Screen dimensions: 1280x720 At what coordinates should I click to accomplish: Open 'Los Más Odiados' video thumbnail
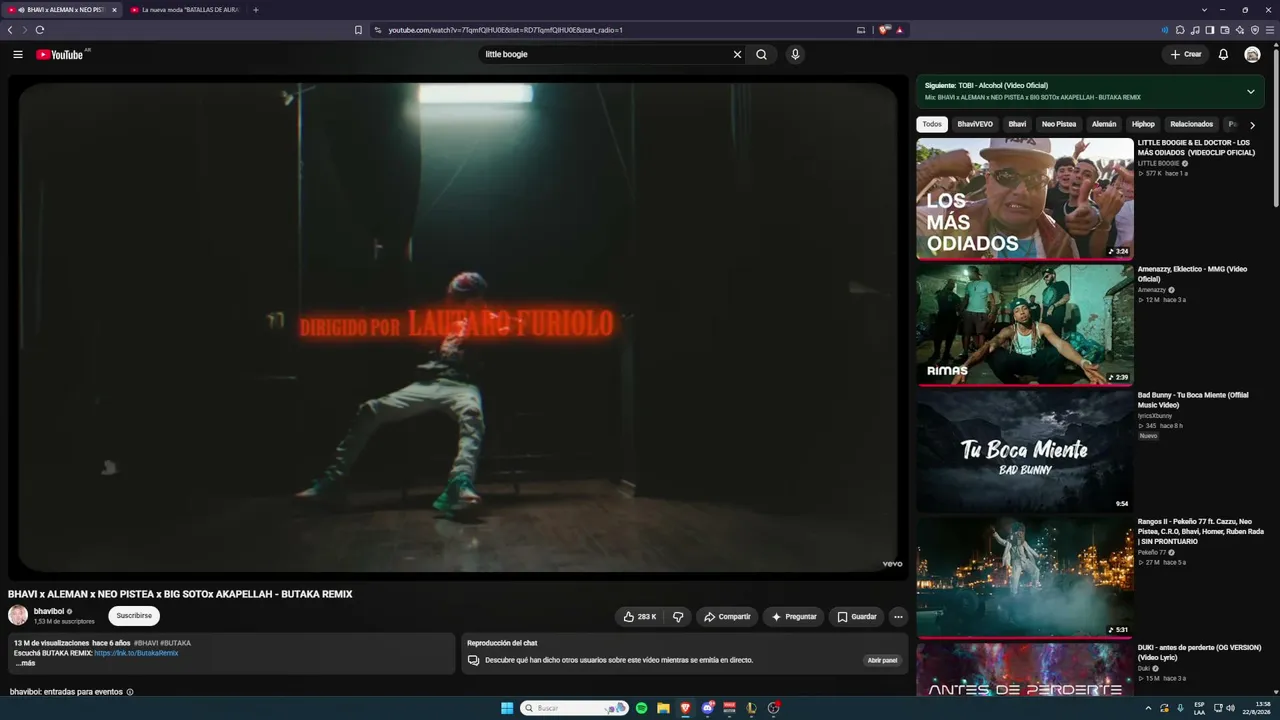1025,199
